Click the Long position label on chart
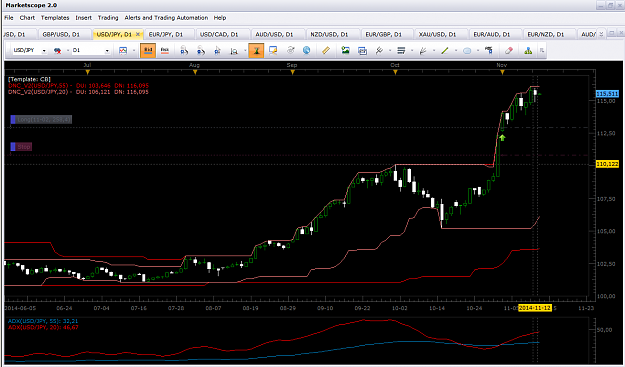Screen dimensions: 625x367 (41, 119)
